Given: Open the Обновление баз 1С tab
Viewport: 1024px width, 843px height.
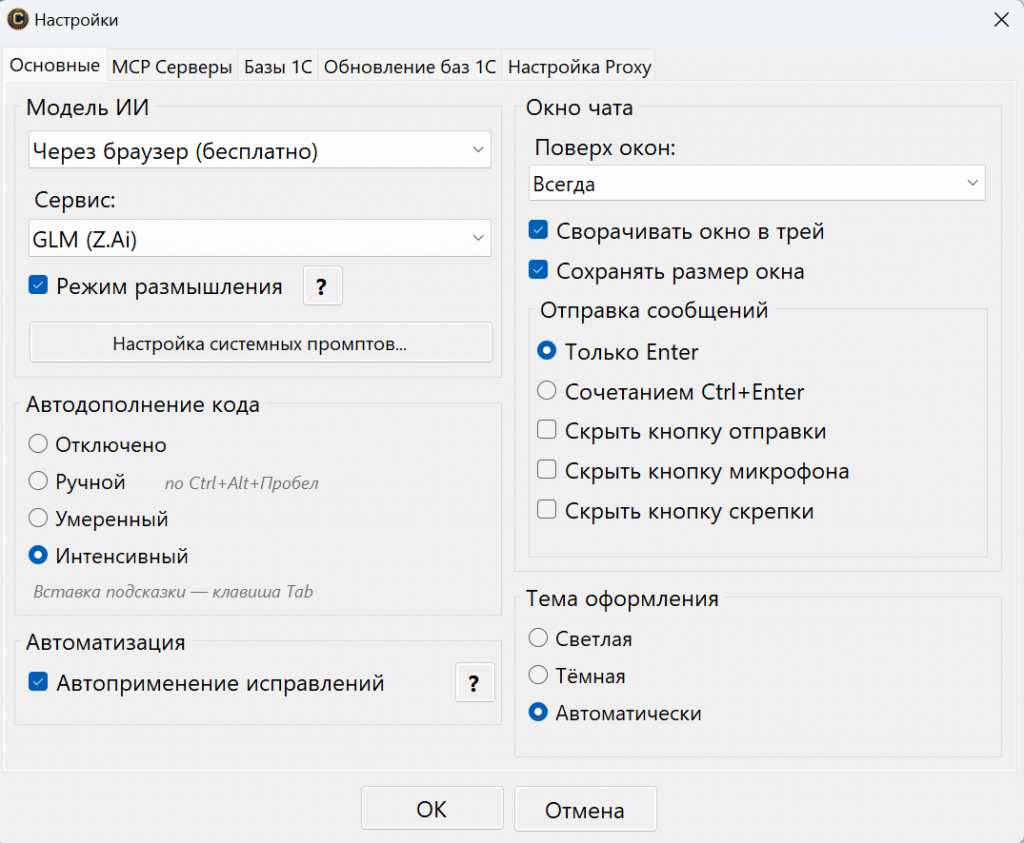Looking at the screenshot, I should click(410, 67).
